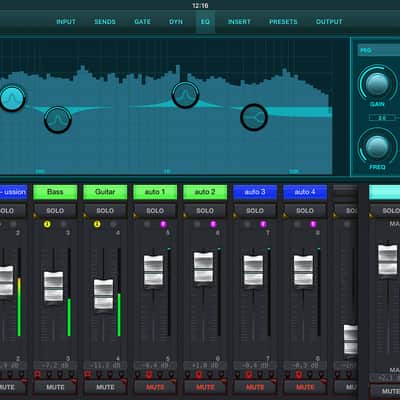The width and height of the screenshot is (400, 400).
Task: Click the auto 1 channel fader cap
Action: pos(154,270)
